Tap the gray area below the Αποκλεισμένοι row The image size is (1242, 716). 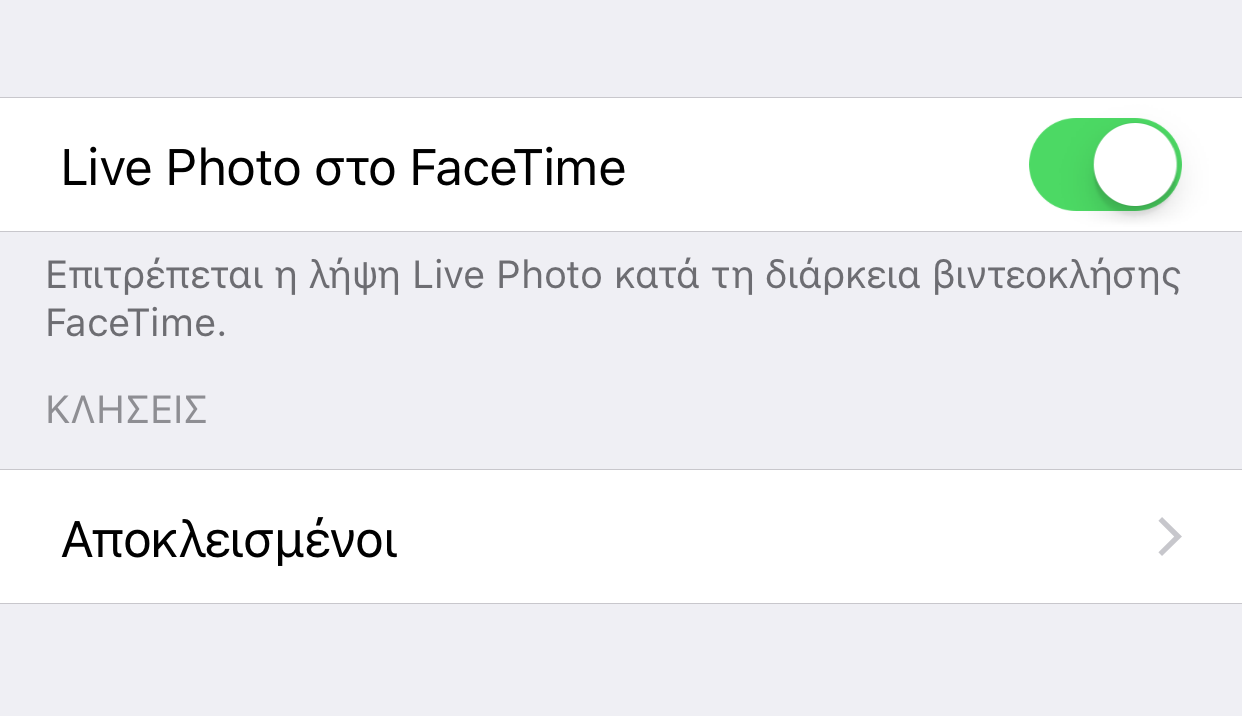pyautogui.click(x=620, y=660)
